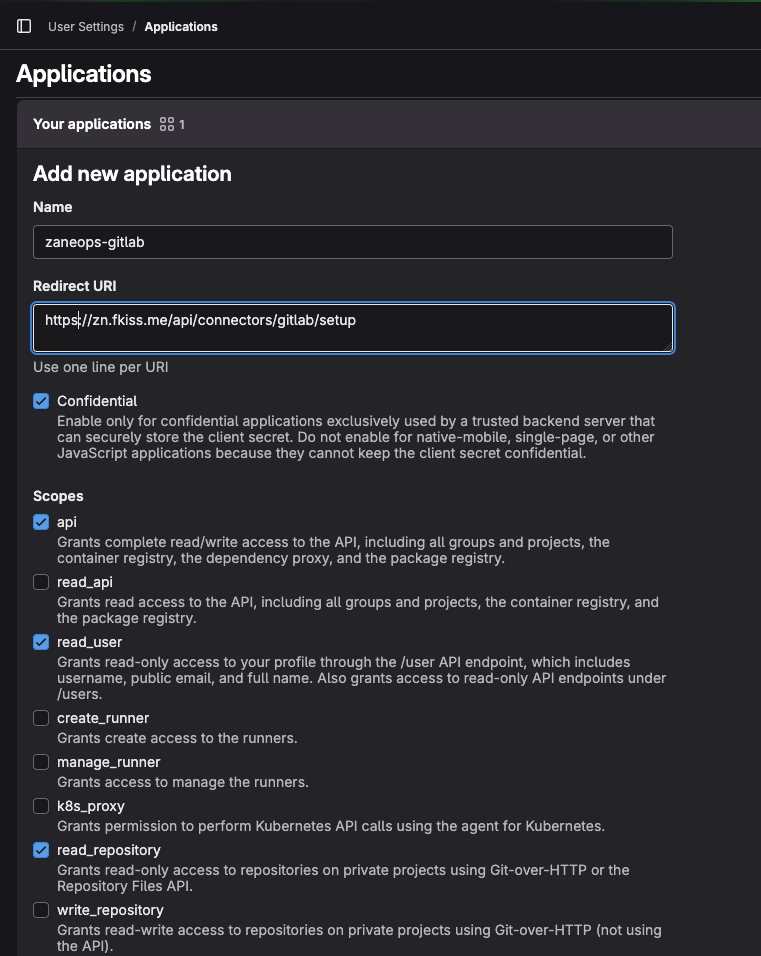The width and height of the screenshot is (761, 956).
Task: Click the read_api label text
Action: click(x=85, y=582)
